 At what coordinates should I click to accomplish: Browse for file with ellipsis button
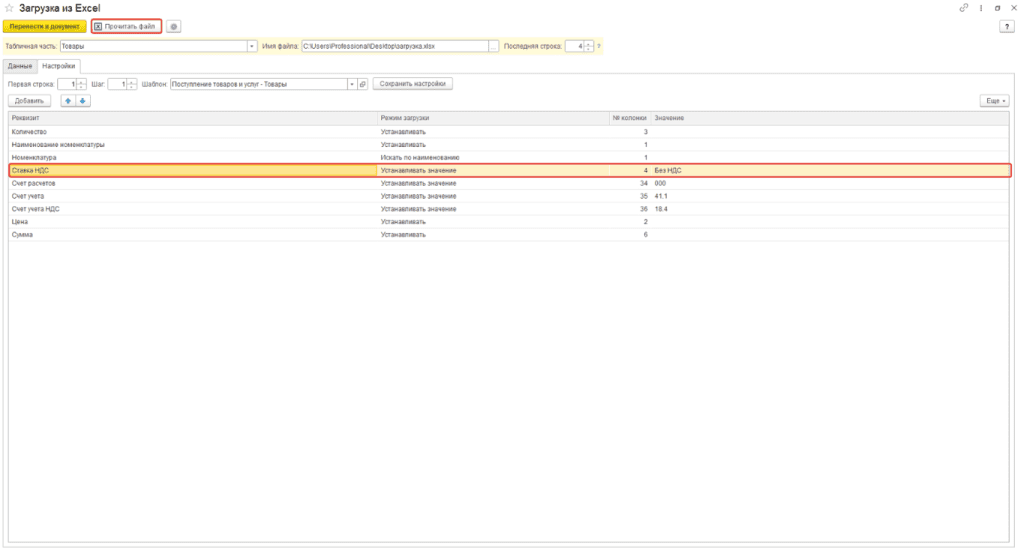click(494, 46)
